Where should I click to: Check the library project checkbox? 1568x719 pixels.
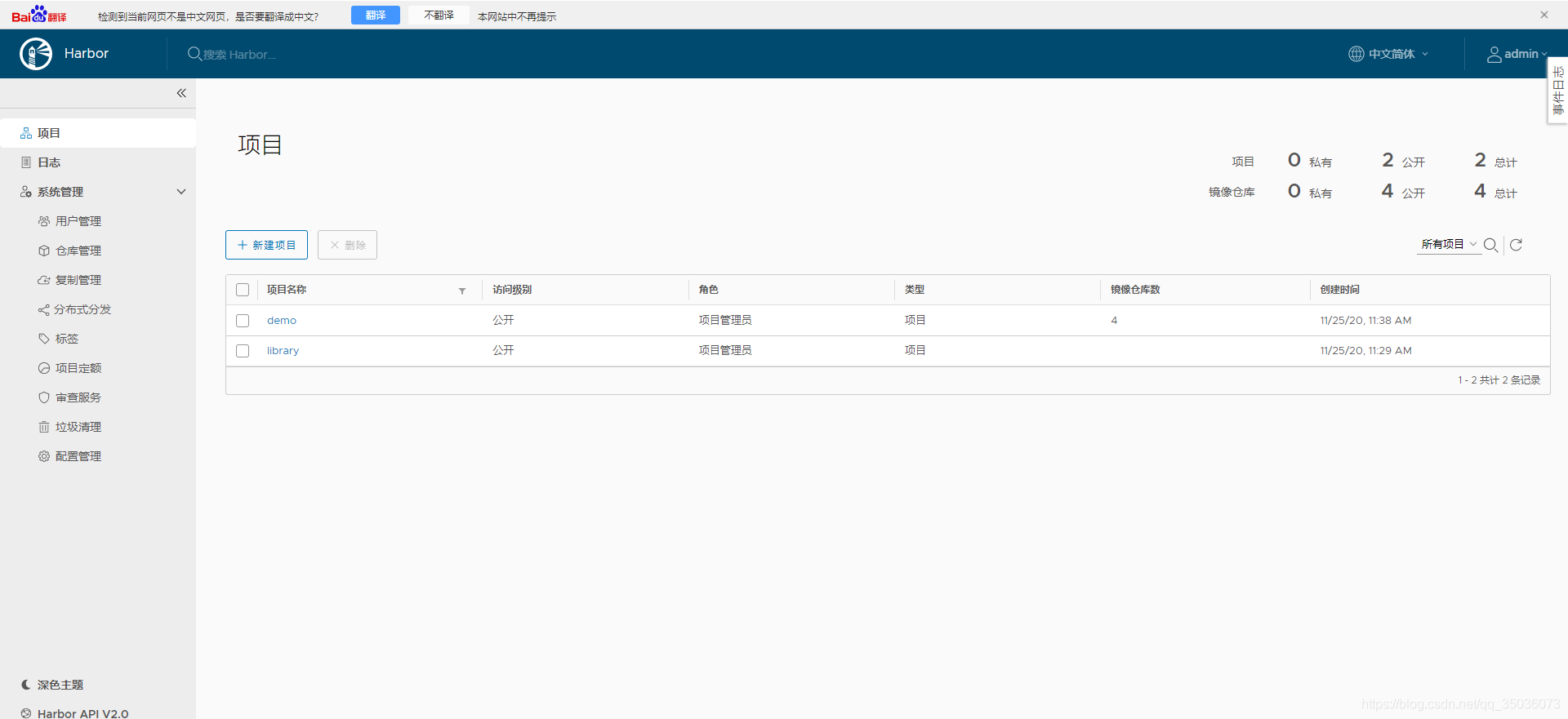(x=243, y=351)
